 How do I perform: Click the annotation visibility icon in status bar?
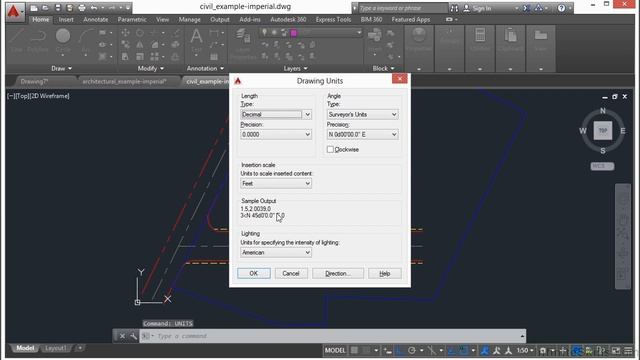pos(496,351)
